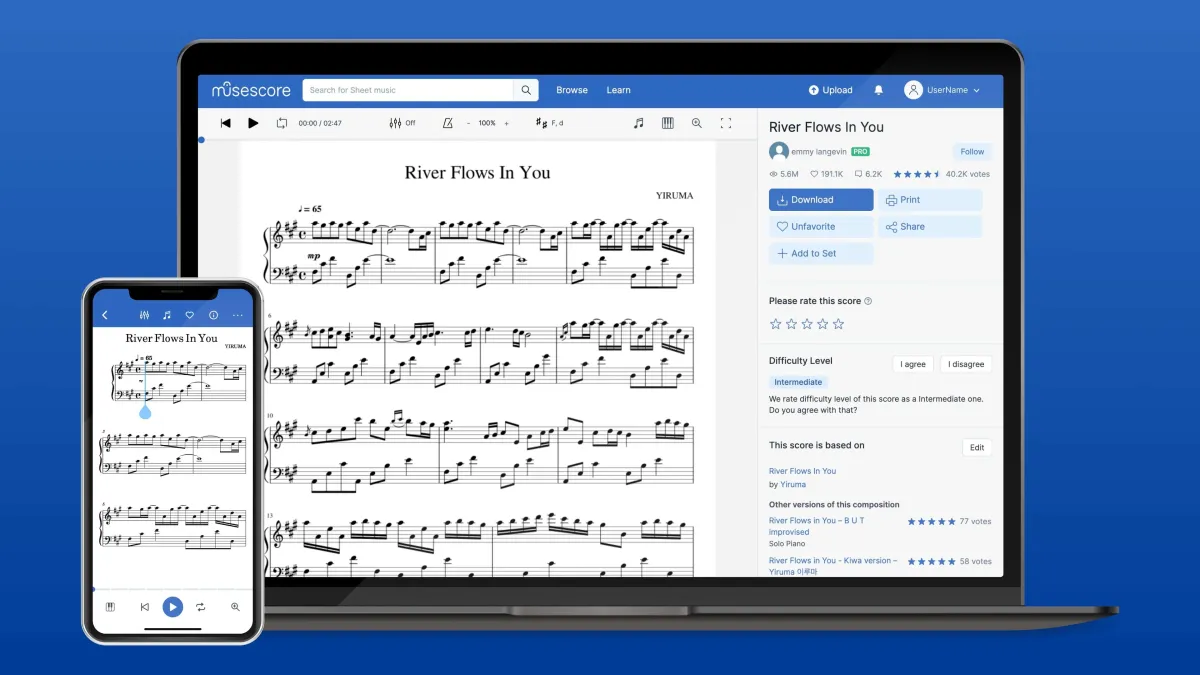Viewport: 1200px width, 675px height.
Task: Rate the score one star
Action: click(775, 324)
